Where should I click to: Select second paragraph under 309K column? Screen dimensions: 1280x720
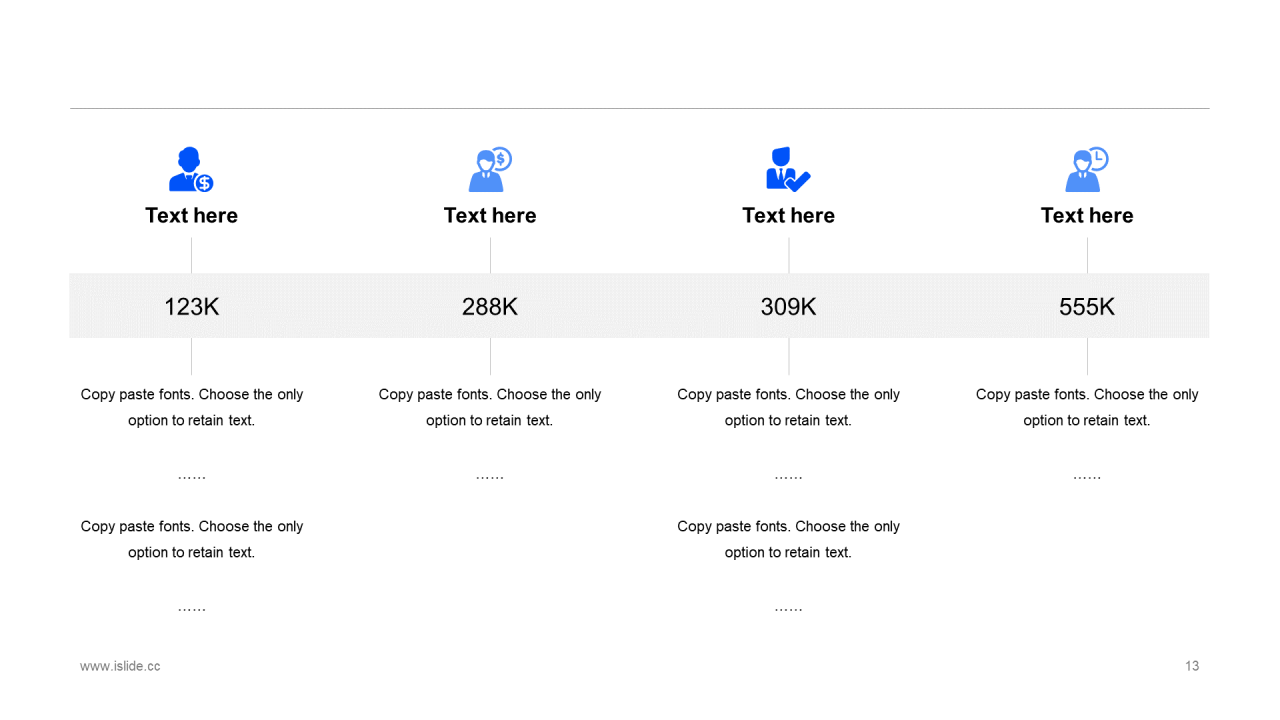(788, 539)
